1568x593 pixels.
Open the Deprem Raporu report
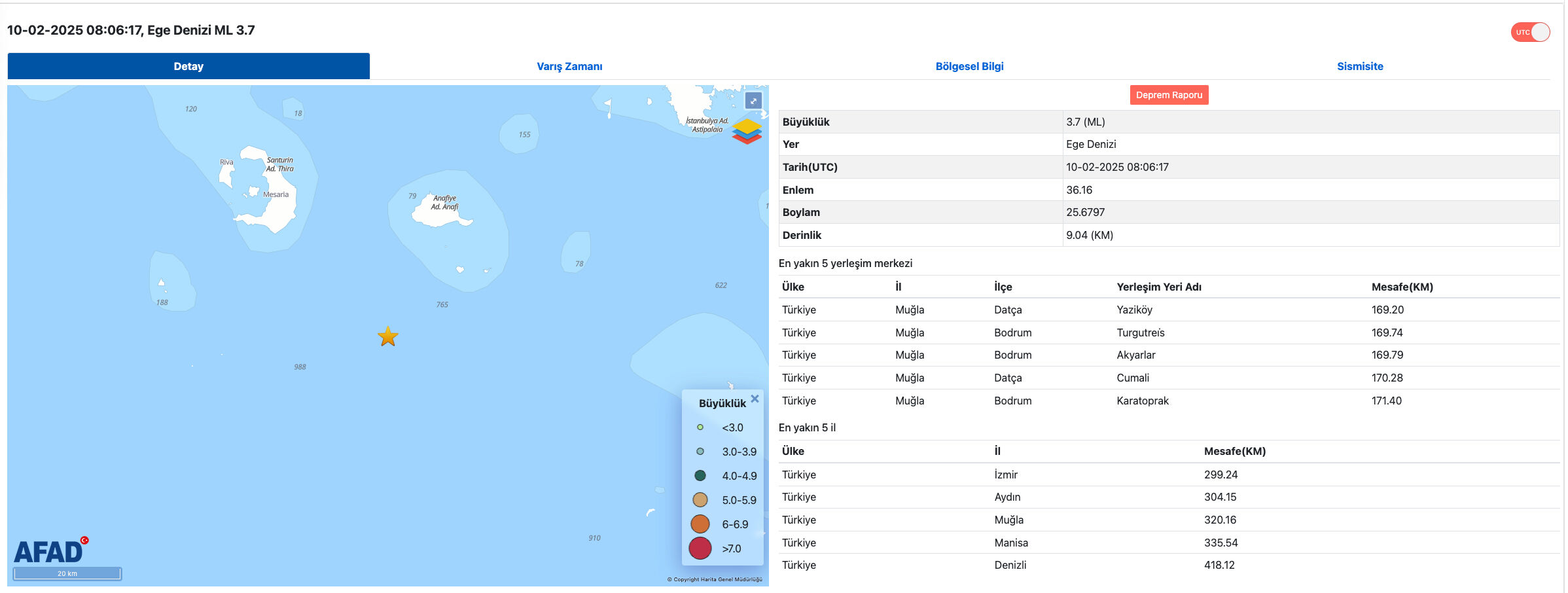click(1169, 95)
